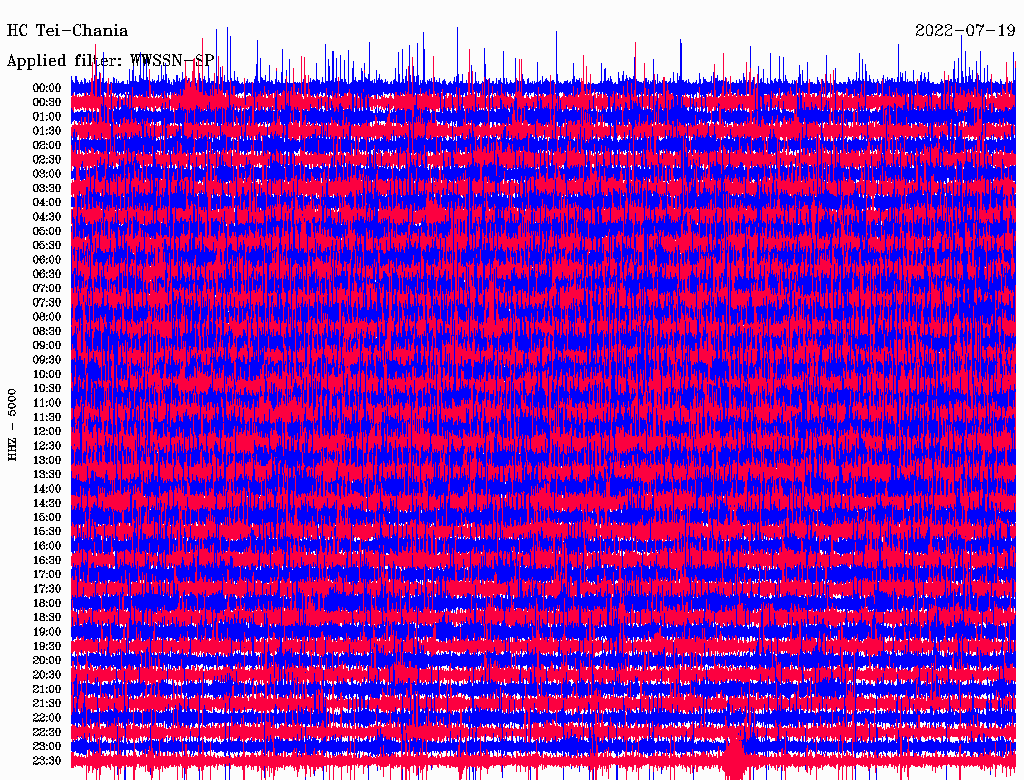Click the 16:00 time label
This screenshot has height=780, width=1024.
[x=47, y=545]
